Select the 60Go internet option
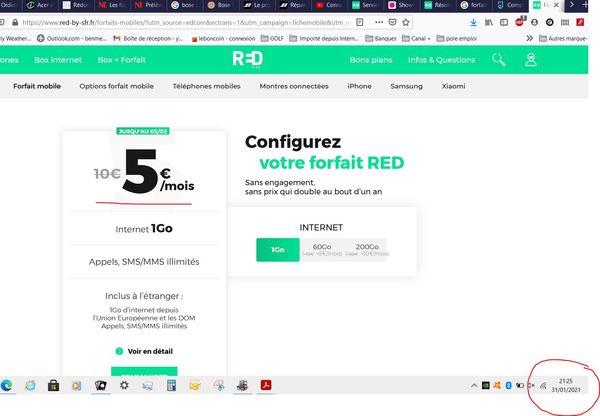 click(x=322, y=250)
